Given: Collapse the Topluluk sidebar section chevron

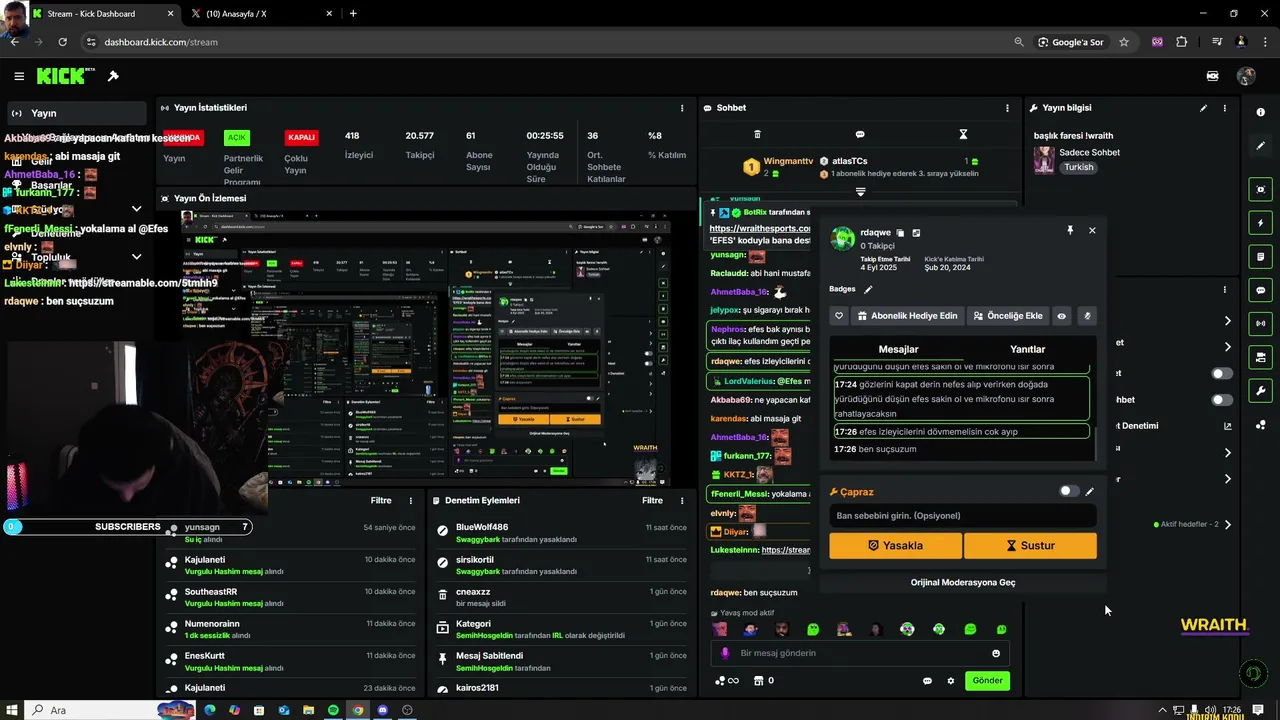Looking at the screenshot, I should (137, 258).
